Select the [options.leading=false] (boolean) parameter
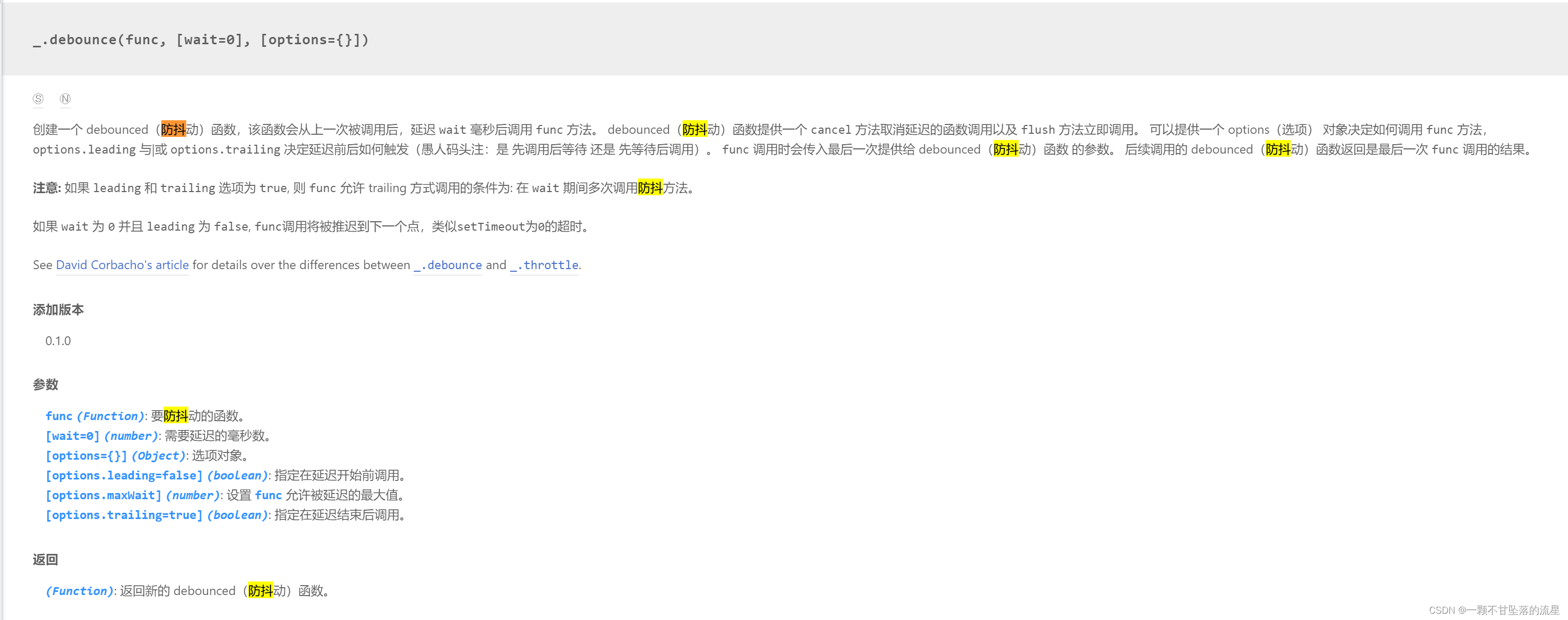This screenshot has width=1568, height=620. [x=157, y=476]
